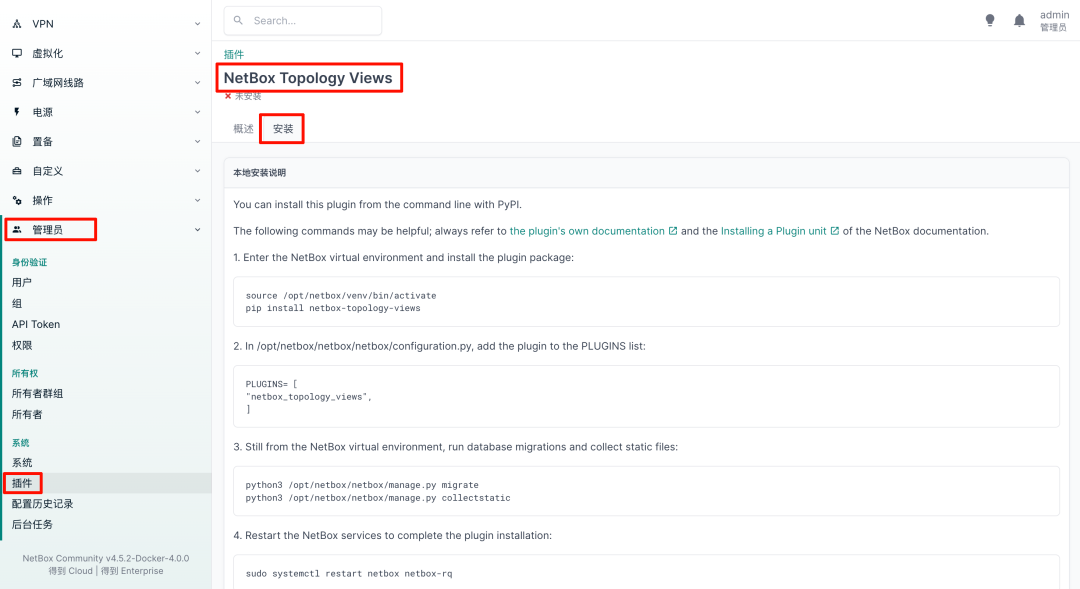Open the admin user menu
This screenshot has width=1080, height=589.
coord(1054,21)
